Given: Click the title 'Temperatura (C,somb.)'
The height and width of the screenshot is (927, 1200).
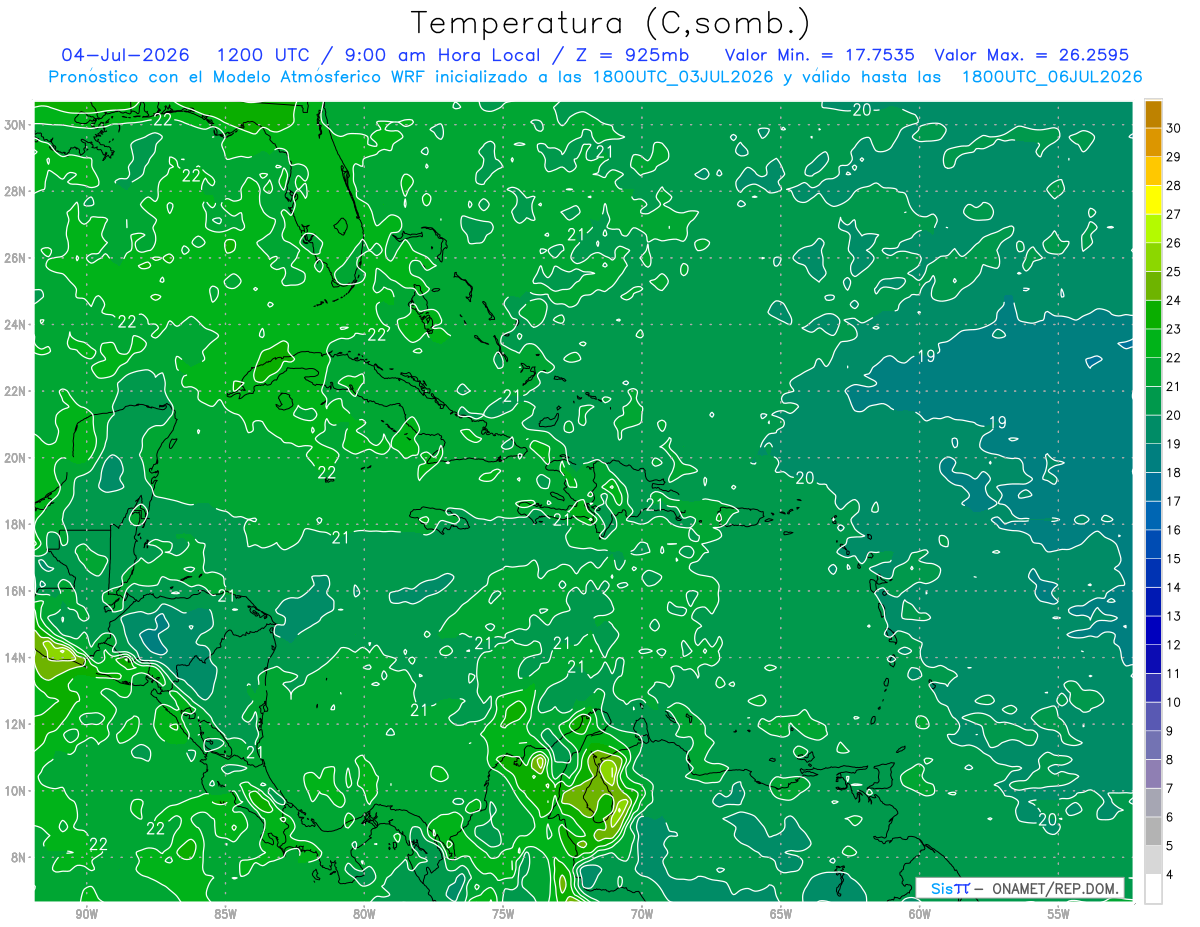Looking at the screenshot, I should click(610, 24).
